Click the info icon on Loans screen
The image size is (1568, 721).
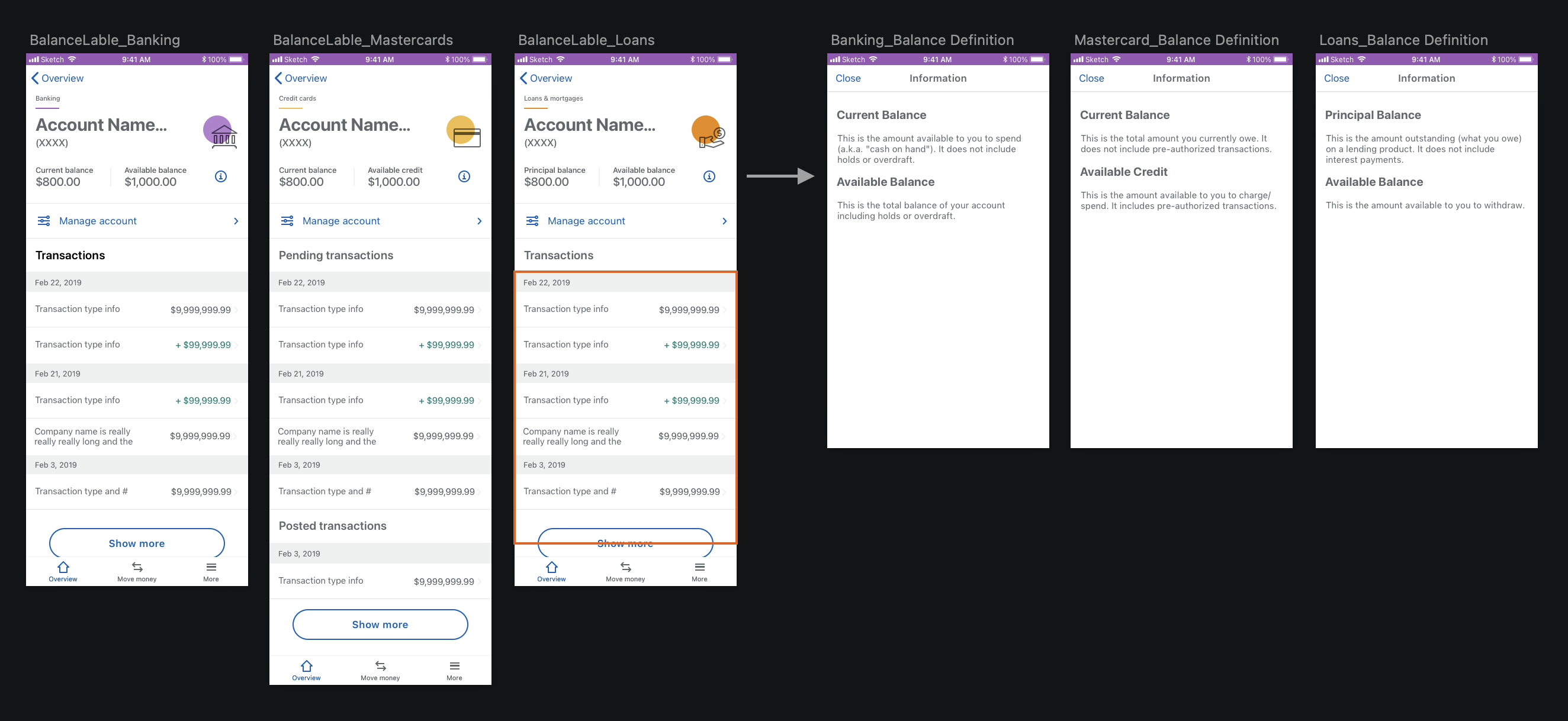[x=709, y=176]
